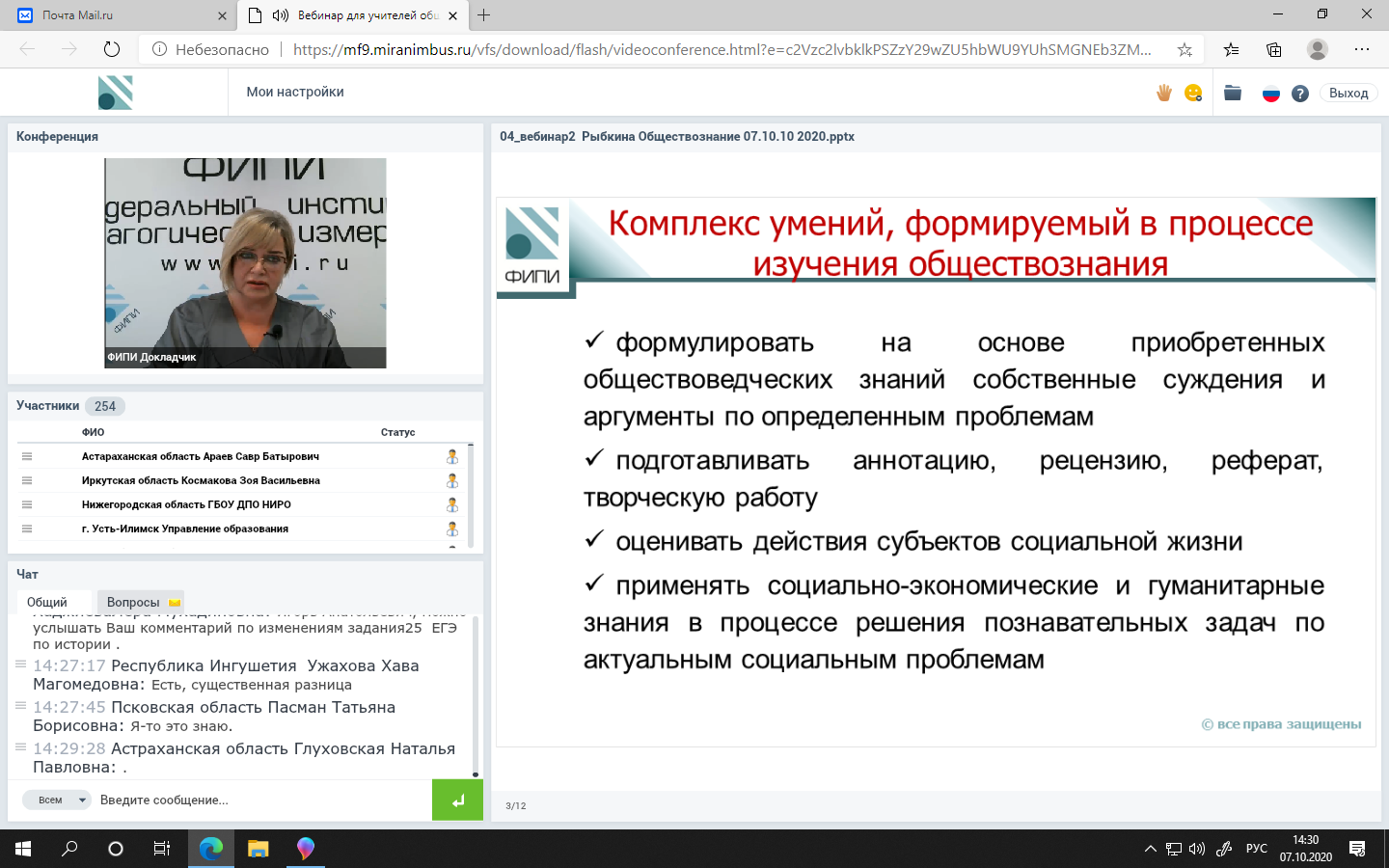1389x868 pixels.
Task: Expand the Всем recipient dropdown
Action: (57, 800)
